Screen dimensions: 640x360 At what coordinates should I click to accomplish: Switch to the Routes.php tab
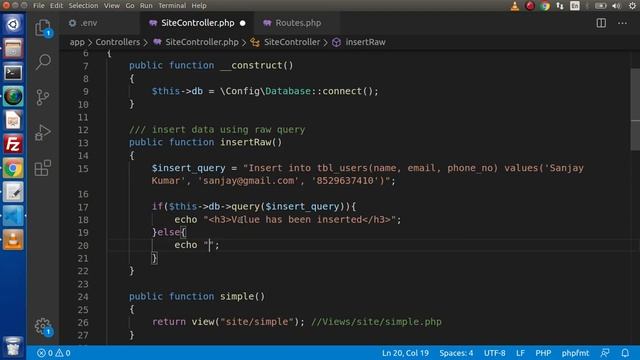pyautogui.click(x=297, y=23)
